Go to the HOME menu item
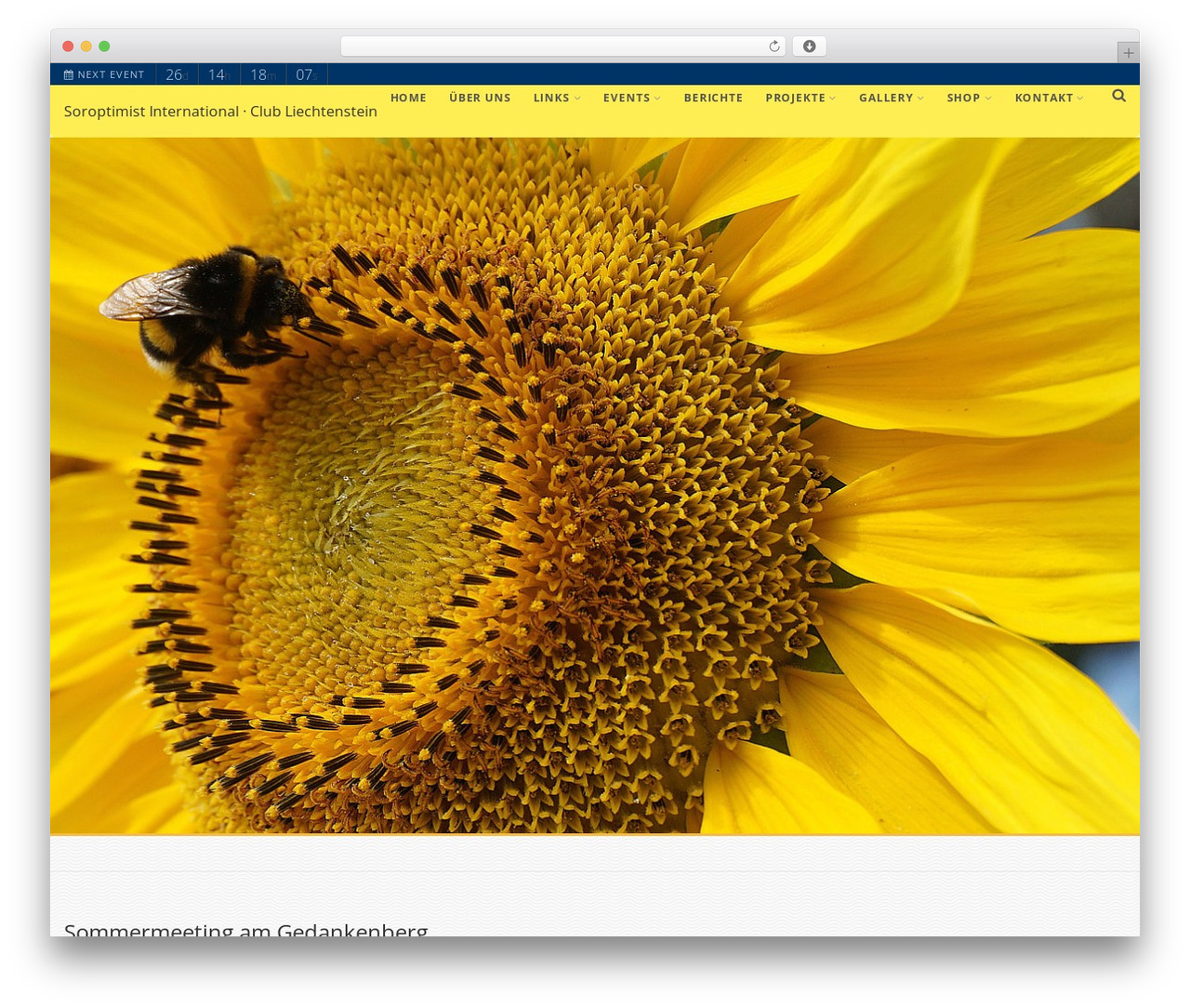Viewport: 1190px width, 1008px height. click(x=408, y=98)
